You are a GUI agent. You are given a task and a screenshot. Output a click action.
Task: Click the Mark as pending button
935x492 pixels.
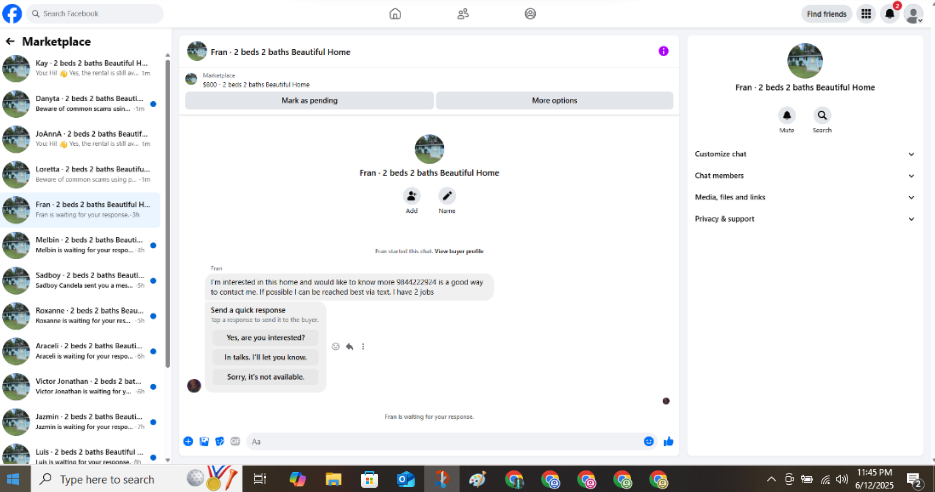(309, 100)
